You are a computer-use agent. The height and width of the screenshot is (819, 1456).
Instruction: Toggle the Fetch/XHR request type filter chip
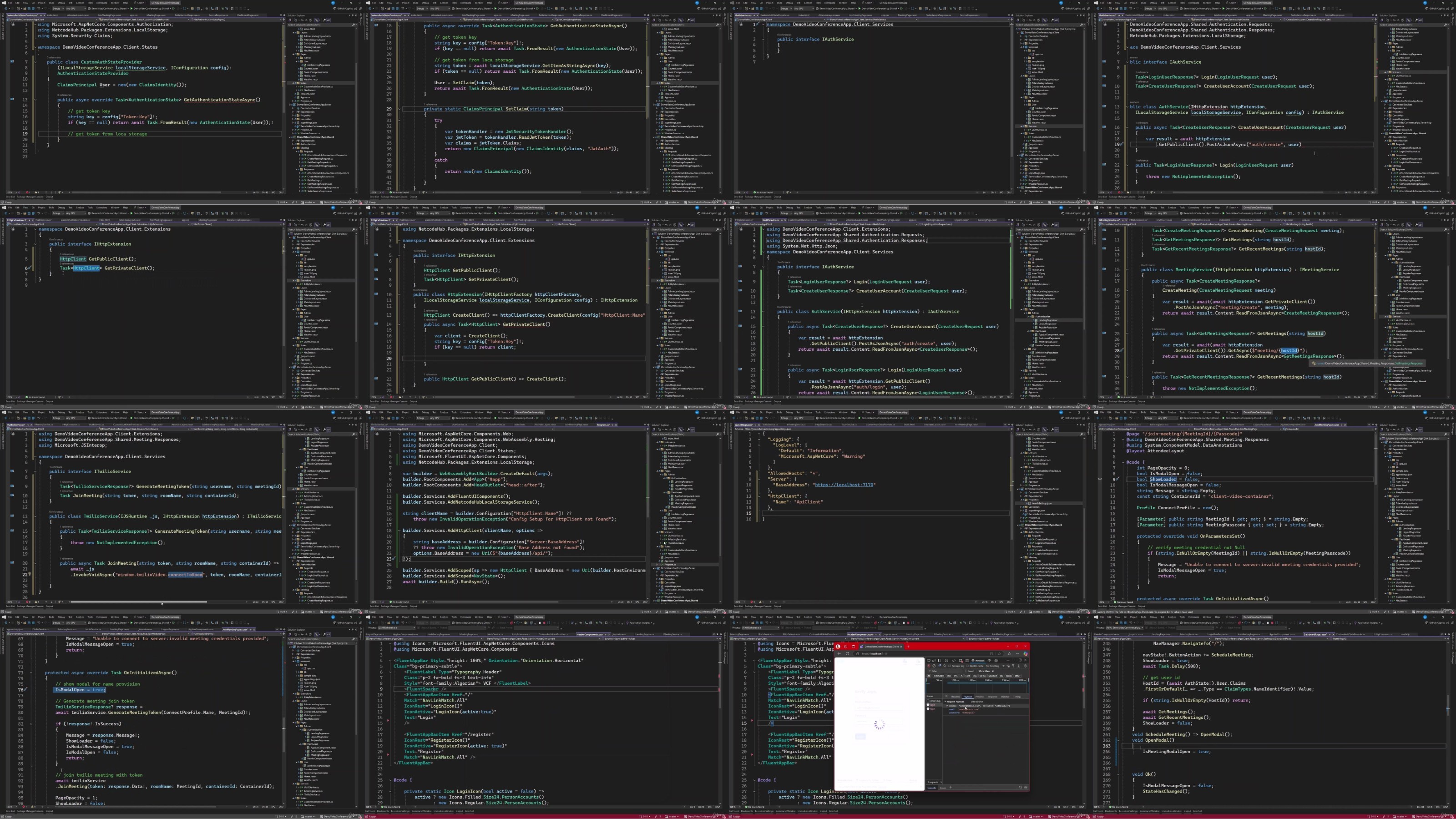click(939, 676)
